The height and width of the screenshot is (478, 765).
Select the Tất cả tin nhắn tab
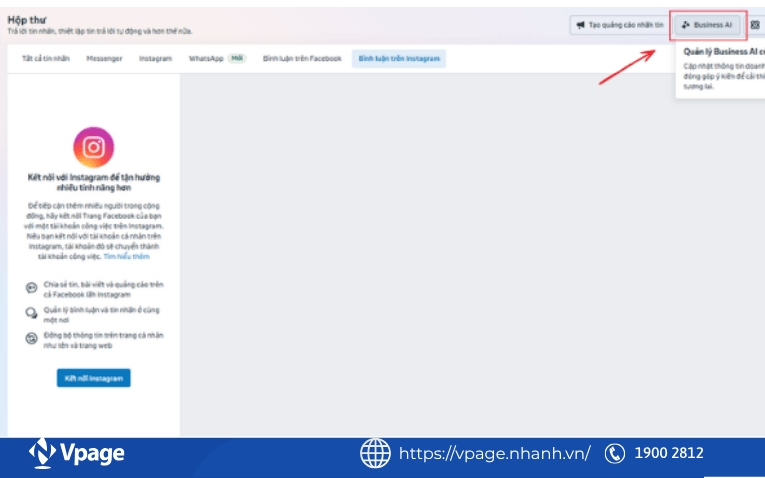pos(46,59)
